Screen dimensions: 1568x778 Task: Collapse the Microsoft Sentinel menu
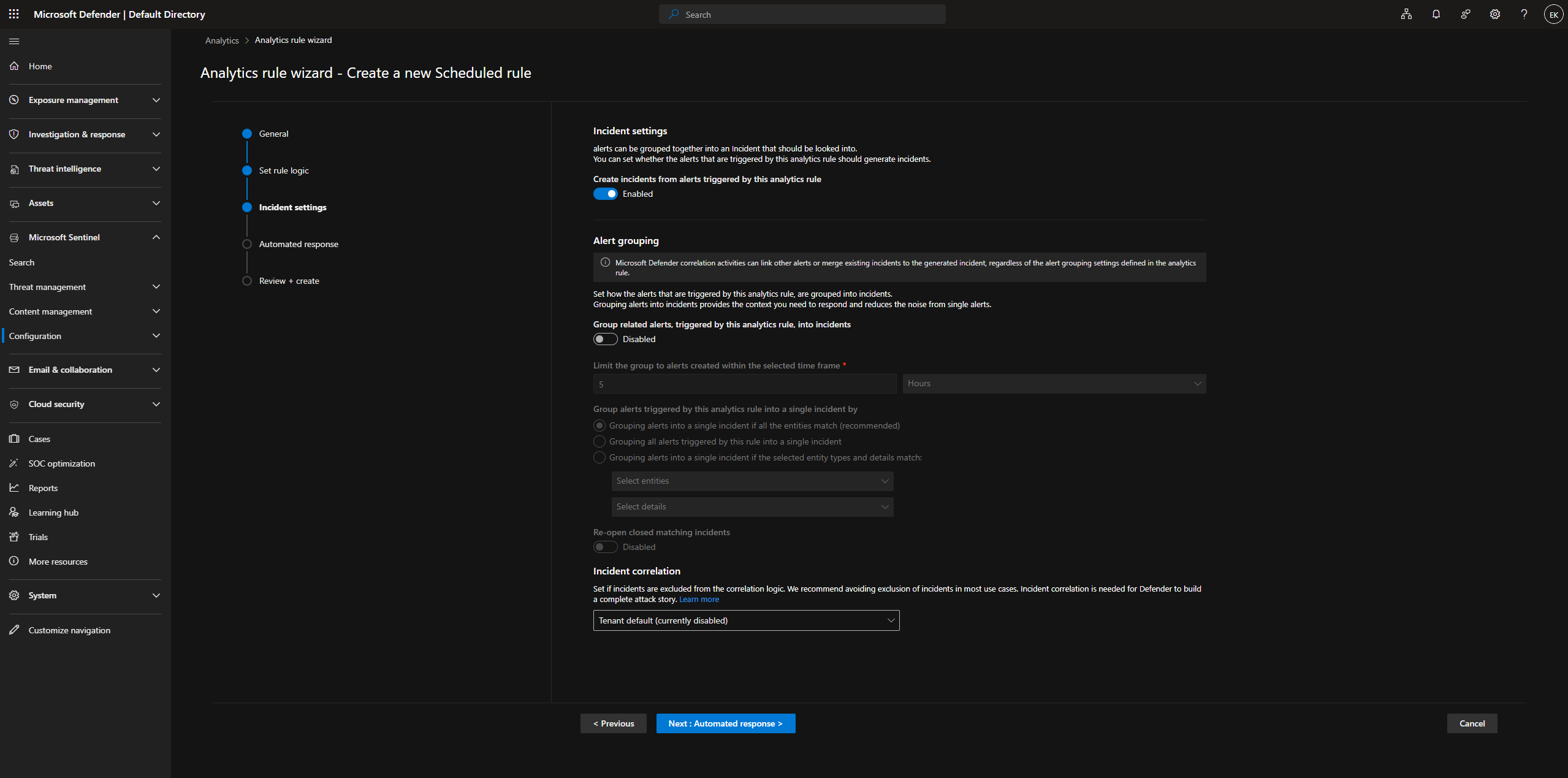156,237
